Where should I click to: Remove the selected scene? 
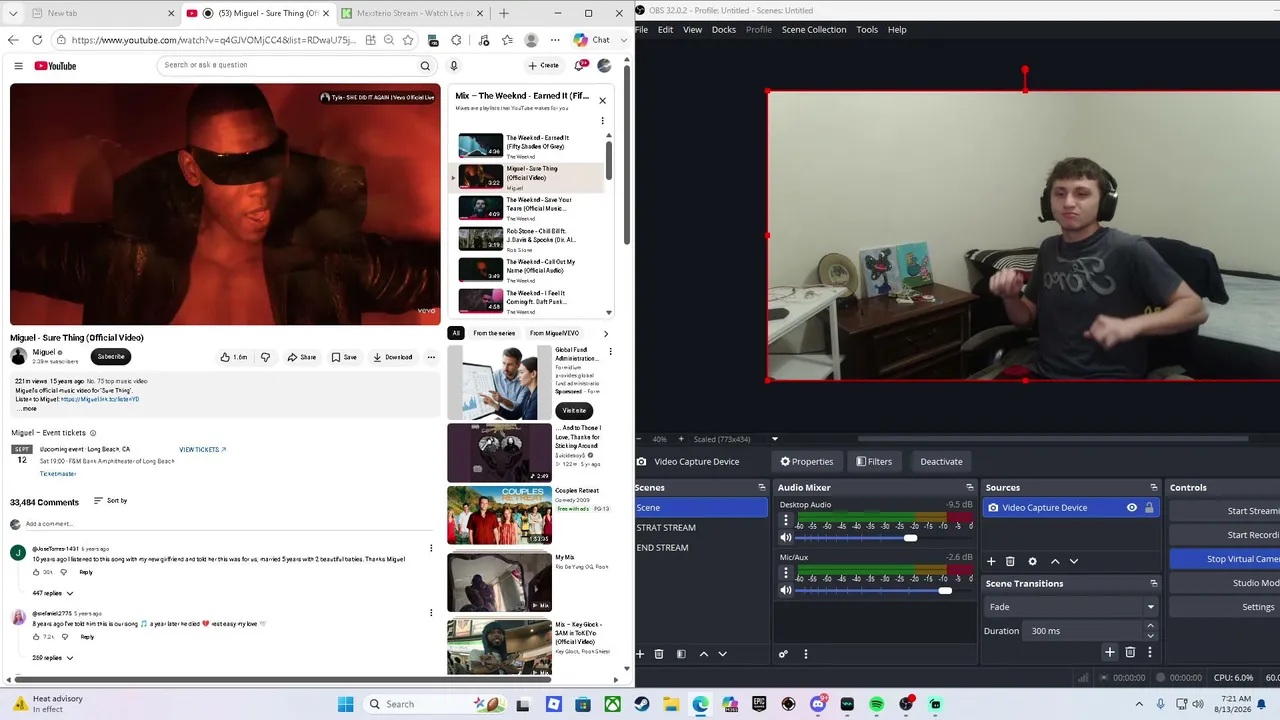(659, 654)
